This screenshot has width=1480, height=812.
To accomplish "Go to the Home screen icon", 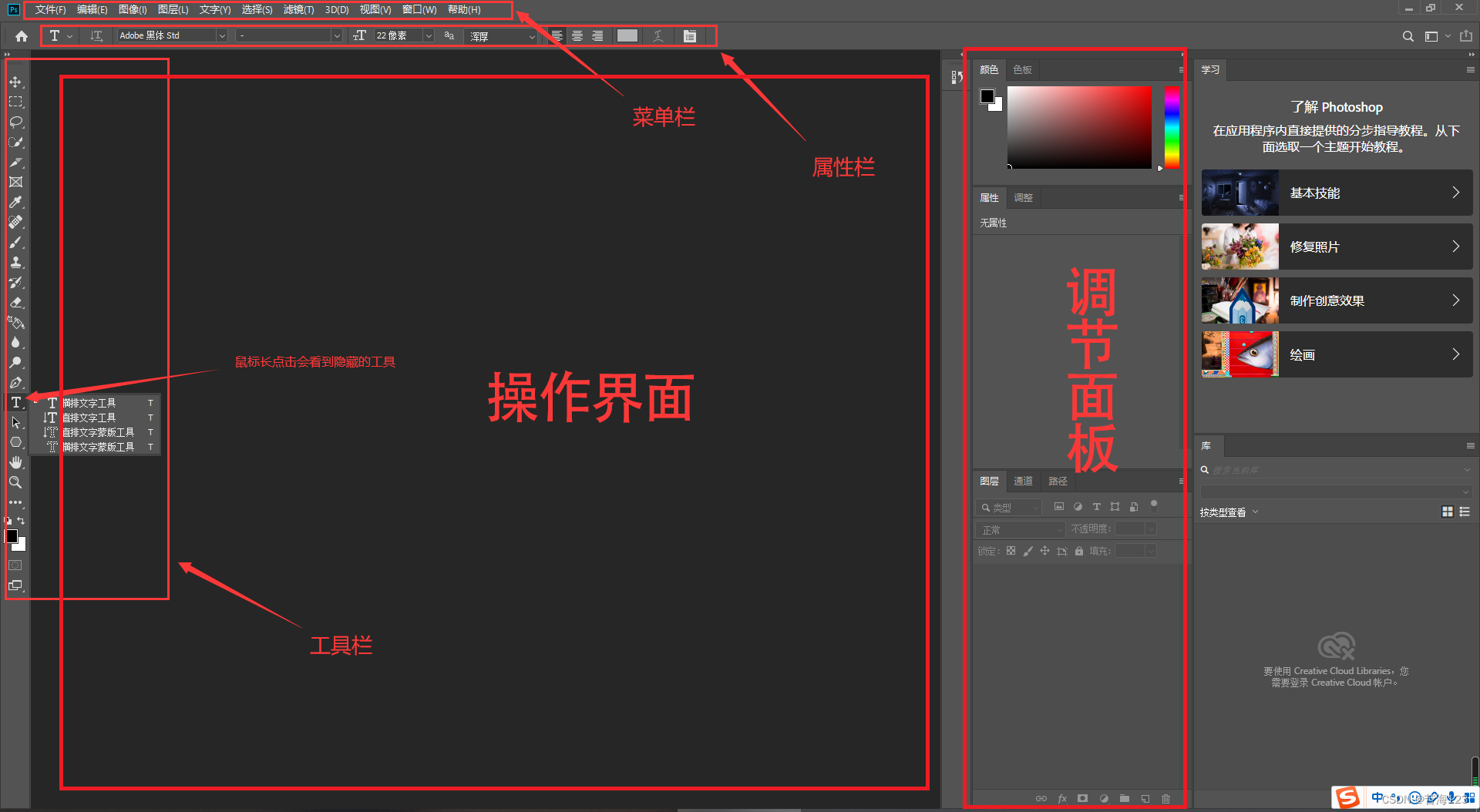I will point(22,36).
